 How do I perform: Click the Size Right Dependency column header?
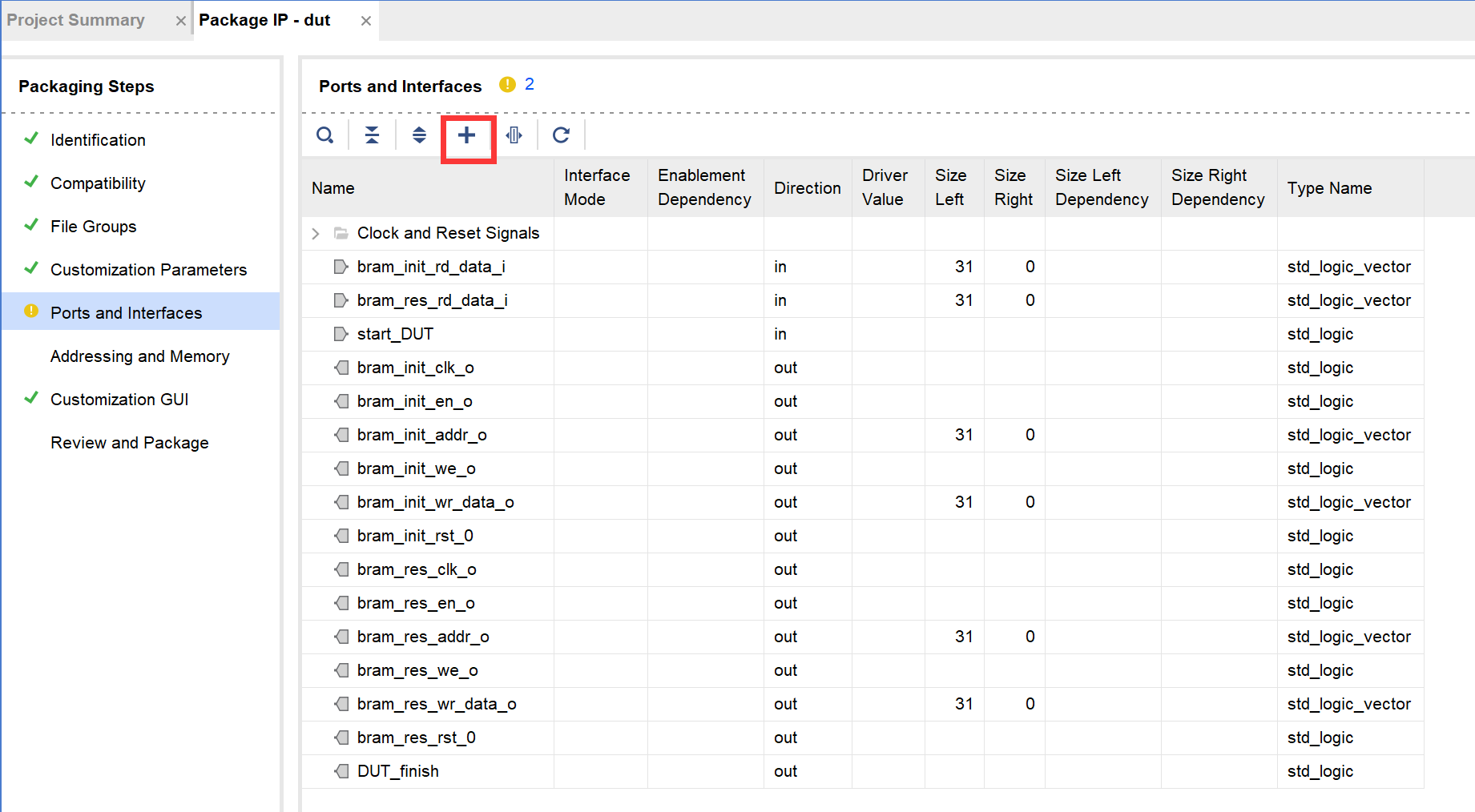pos(1219,187)
